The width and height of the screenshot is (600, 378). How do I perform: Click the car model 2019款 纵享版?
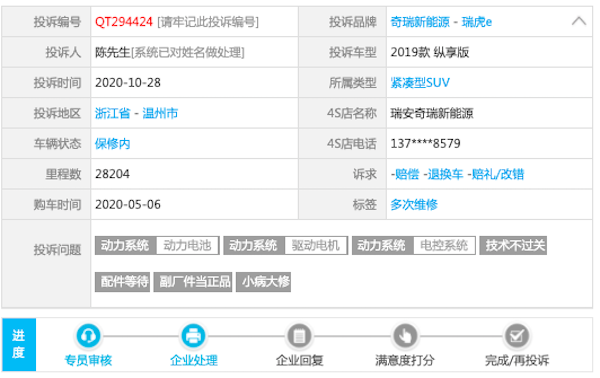430,52
